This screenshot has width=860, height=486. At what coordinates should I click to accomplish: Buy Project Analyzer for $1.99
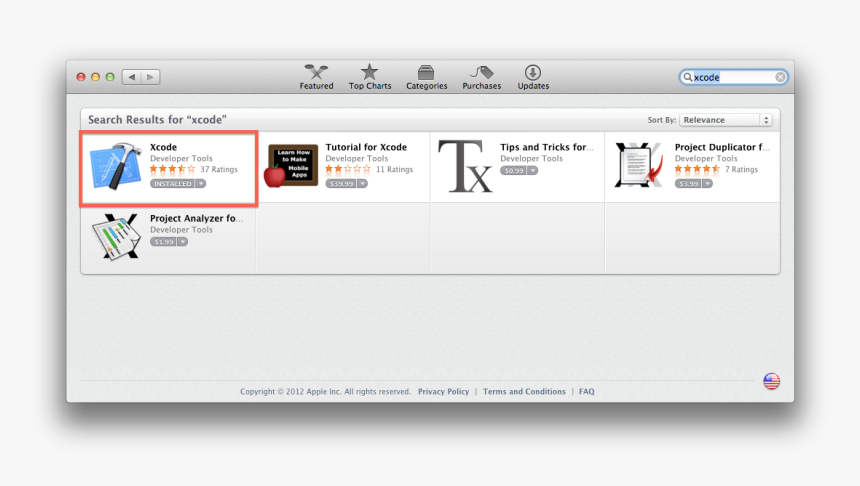163,242
